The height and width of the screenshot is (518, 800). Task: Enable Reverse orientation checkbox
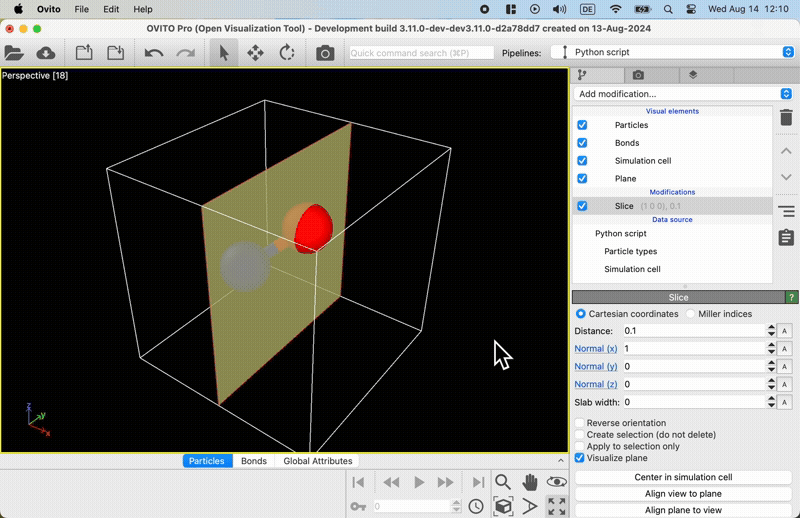tap(580, 423)
